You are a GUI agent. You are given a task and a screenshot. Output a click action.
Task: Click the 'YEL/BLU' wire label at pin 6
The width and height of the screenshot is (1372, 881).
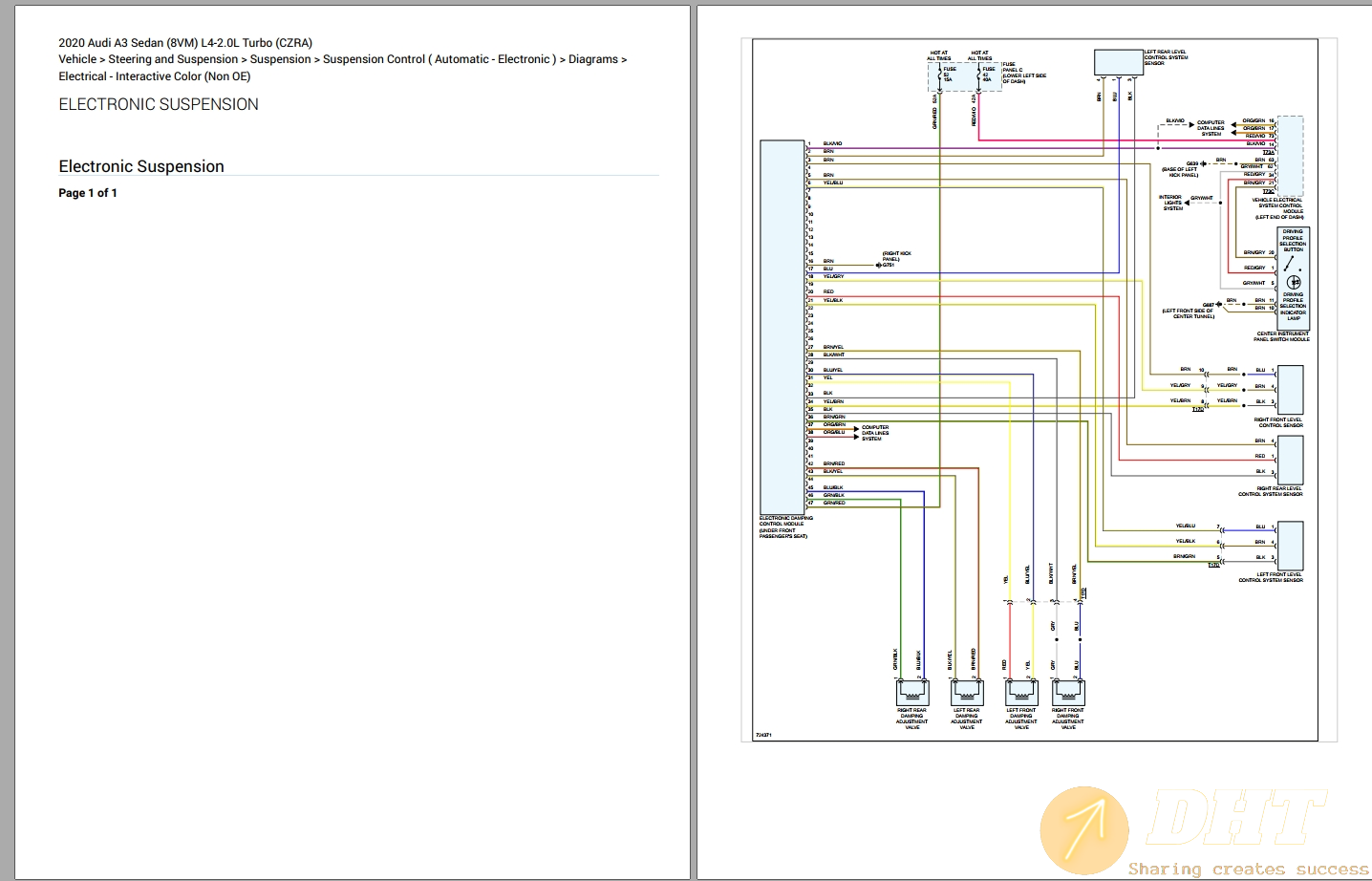(x=833, y=183)
